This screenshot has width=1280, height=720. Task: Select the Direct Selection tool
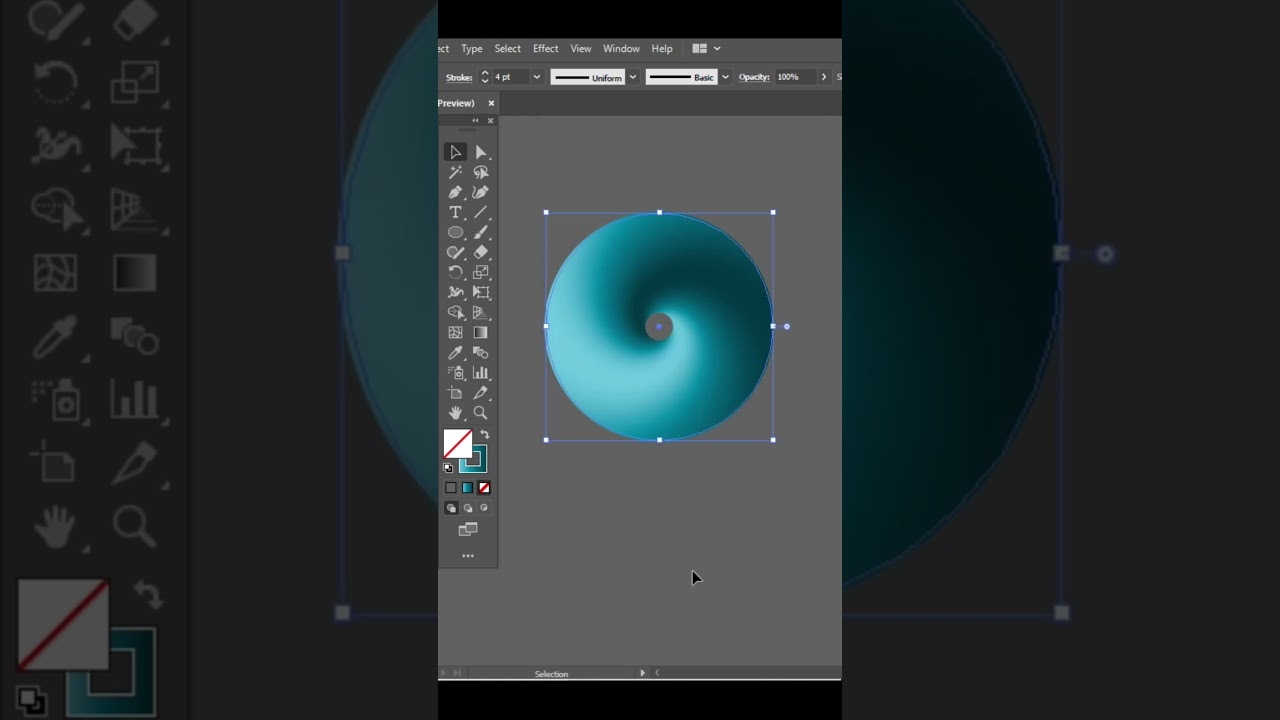pos(481,152)
